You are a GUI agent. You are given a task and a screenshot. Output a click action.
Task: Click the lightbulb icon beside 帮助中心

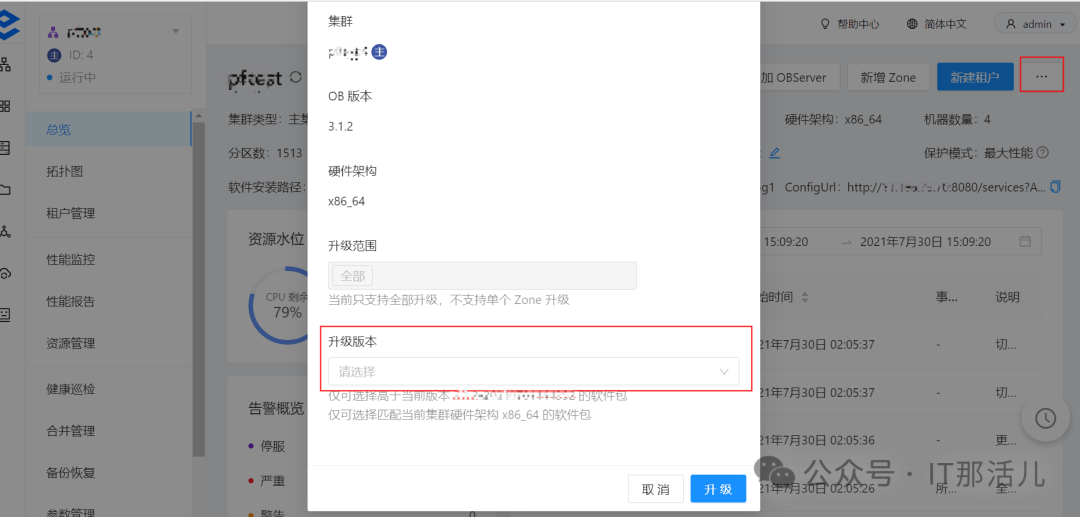[x=824, y=24]
